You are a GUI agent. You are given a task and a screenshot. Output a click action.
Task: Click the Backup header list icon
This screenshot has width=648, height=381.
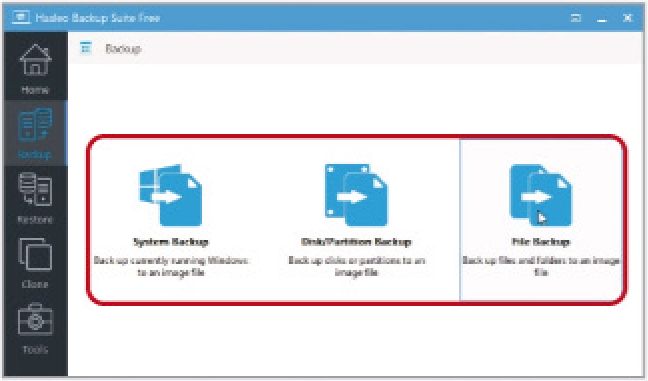click(86, 48)
